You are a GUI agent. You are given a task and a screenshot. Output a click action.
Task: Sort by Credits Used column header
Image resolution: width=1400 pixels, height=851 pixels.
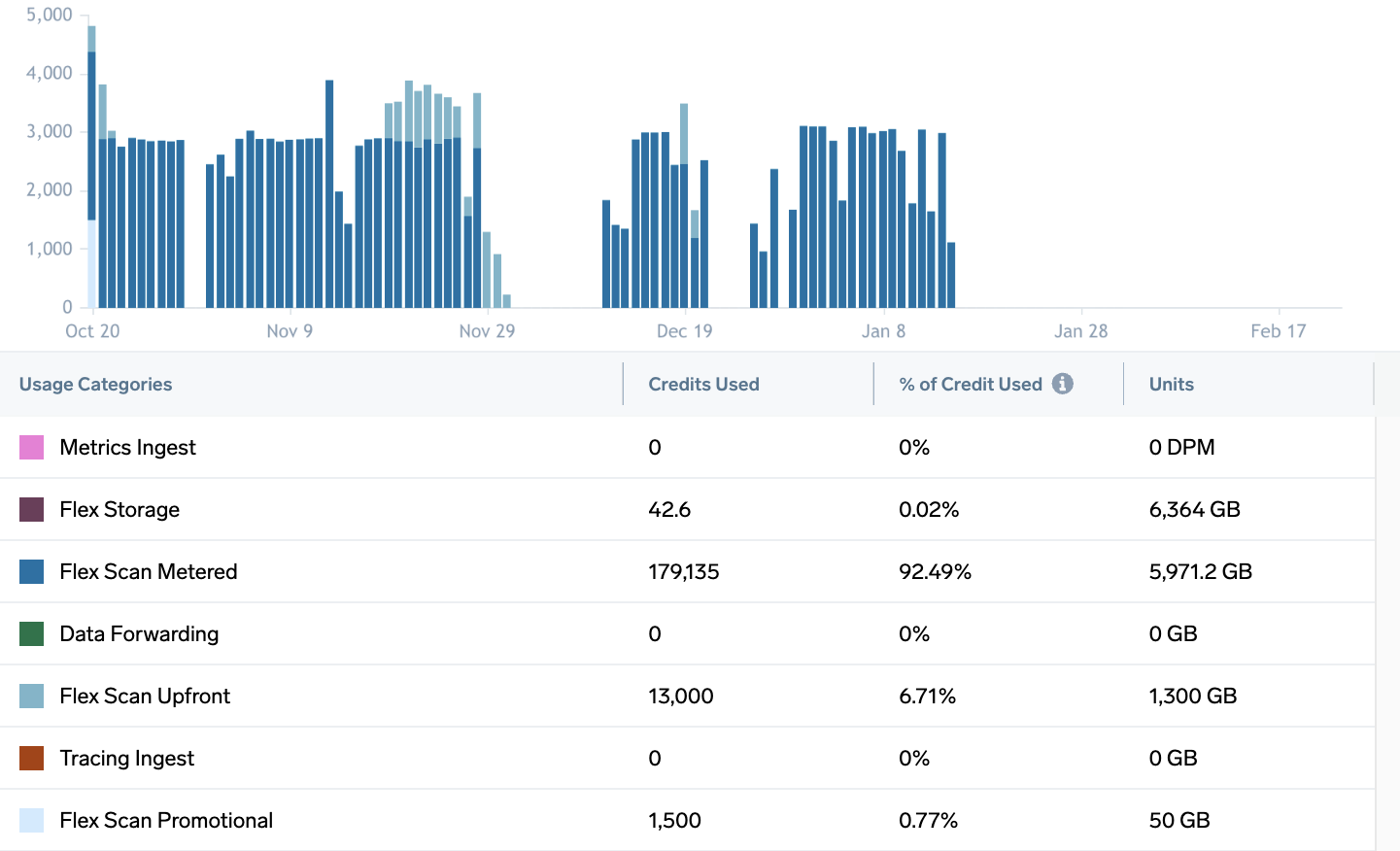(x=703, y=385)
